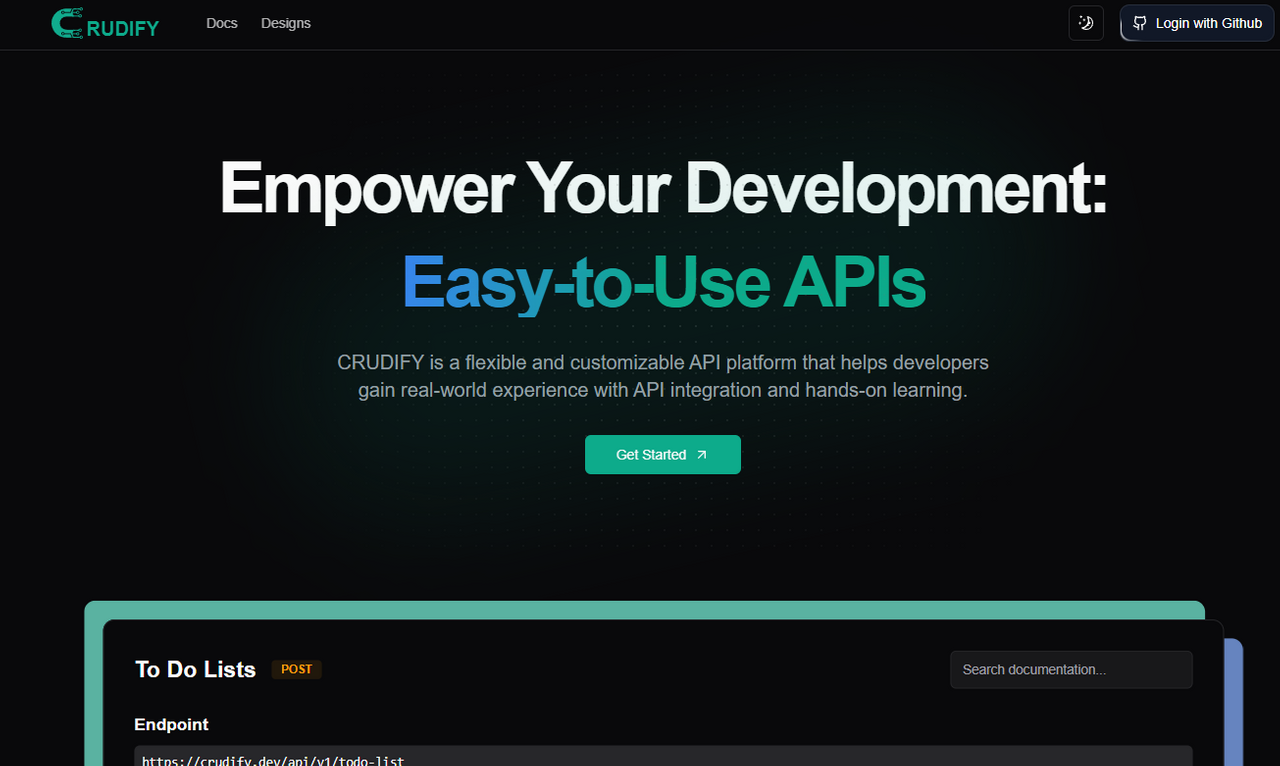Click Login with Github button

1197,23
